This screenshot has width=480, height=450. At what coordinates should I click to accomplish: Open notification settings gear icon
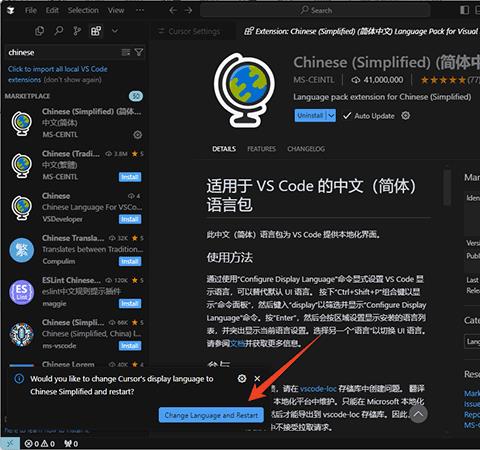tap(242, 379)
